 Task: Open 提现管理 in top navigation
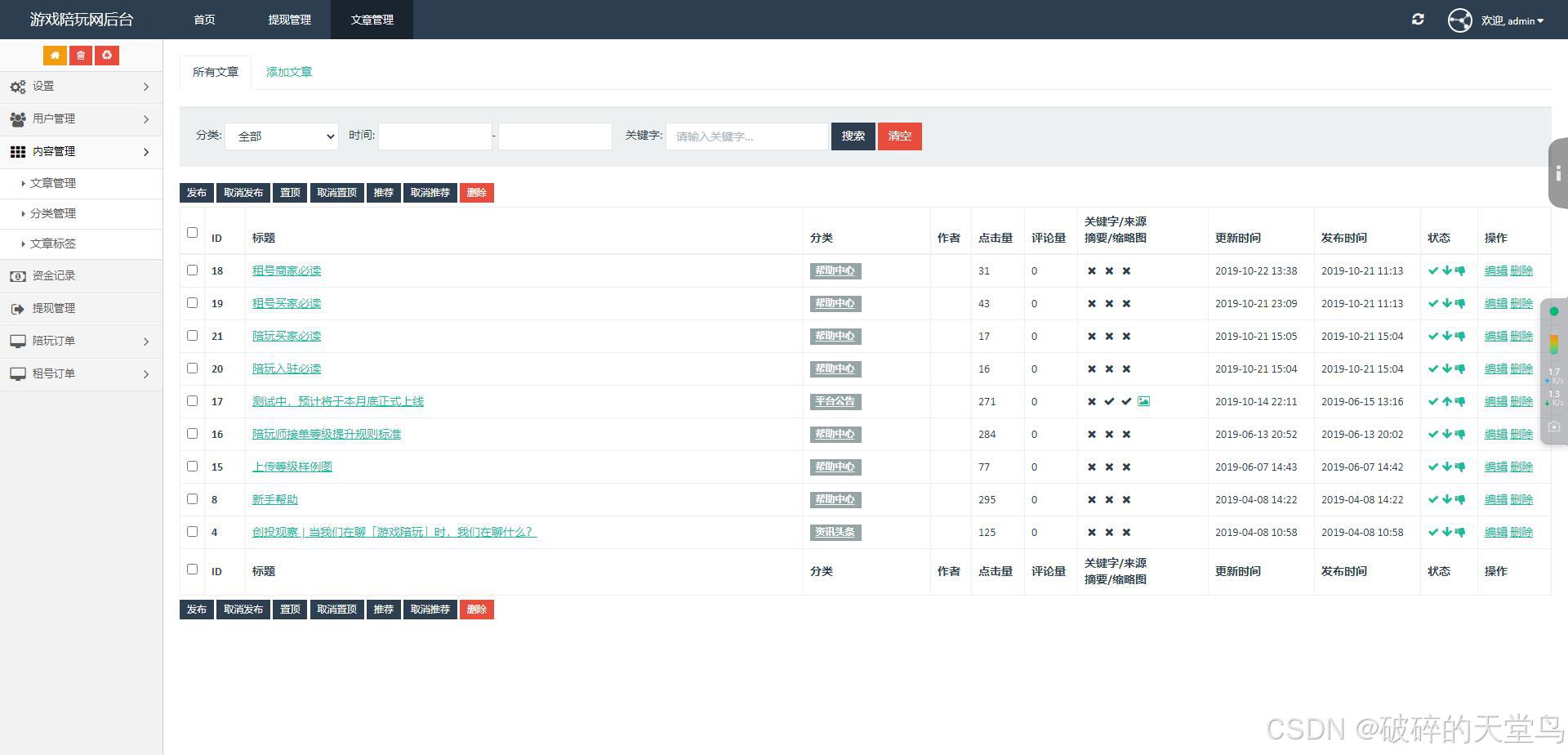pos(289,20)
